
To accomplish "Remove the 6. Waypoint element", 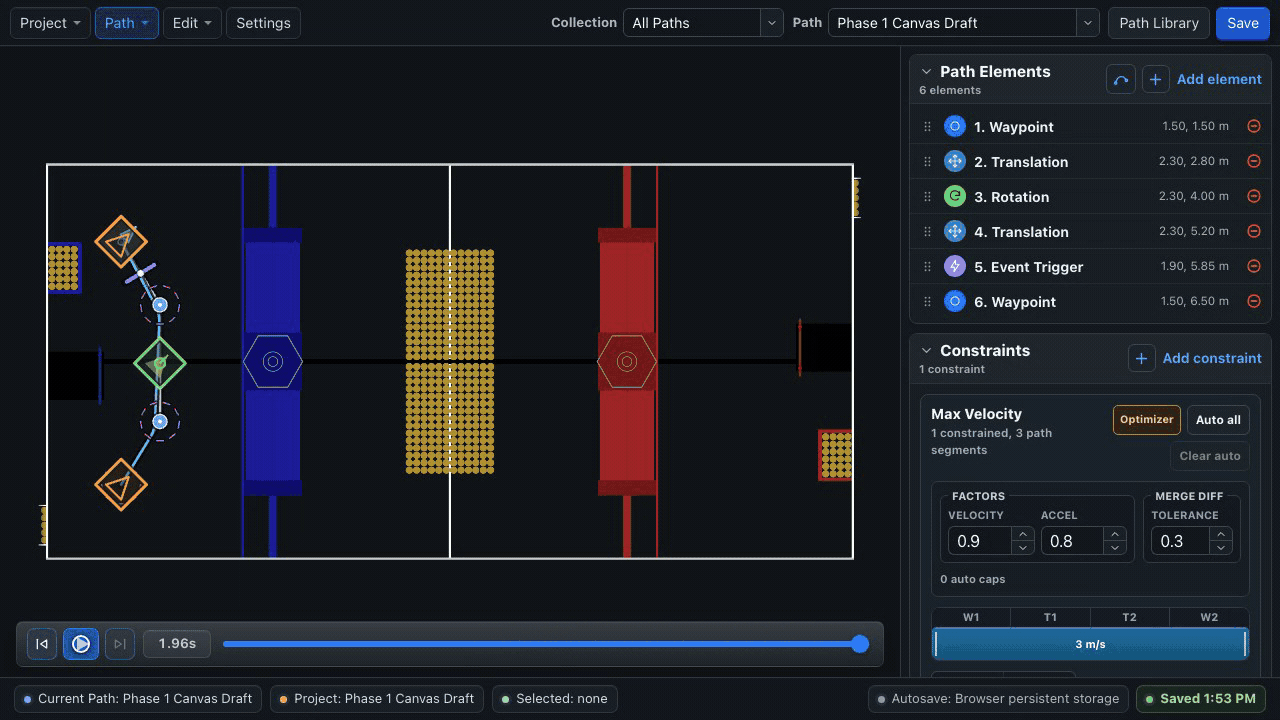I will tap(1253, 301).
